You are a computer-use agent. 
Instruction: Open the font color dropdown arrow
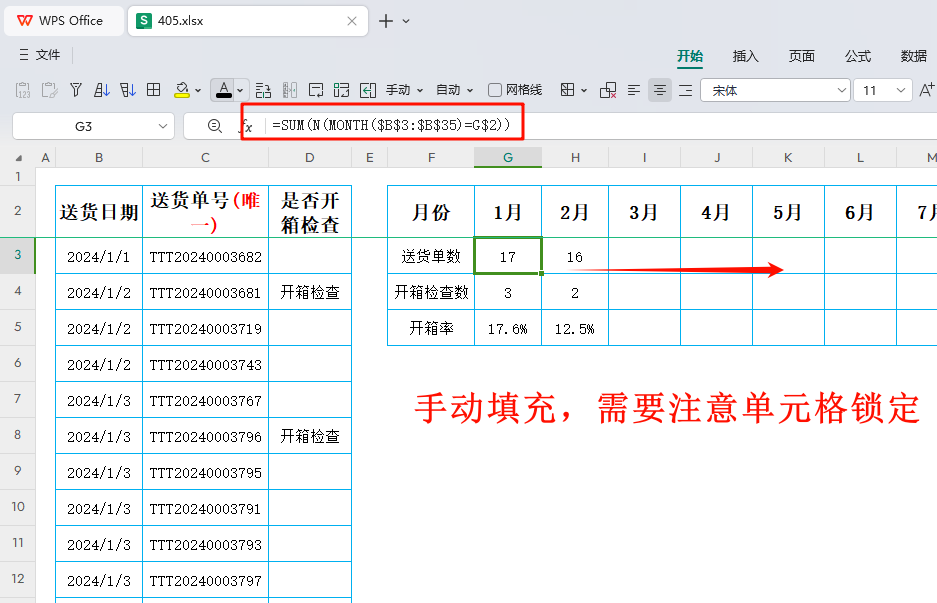tap(240, 91)
